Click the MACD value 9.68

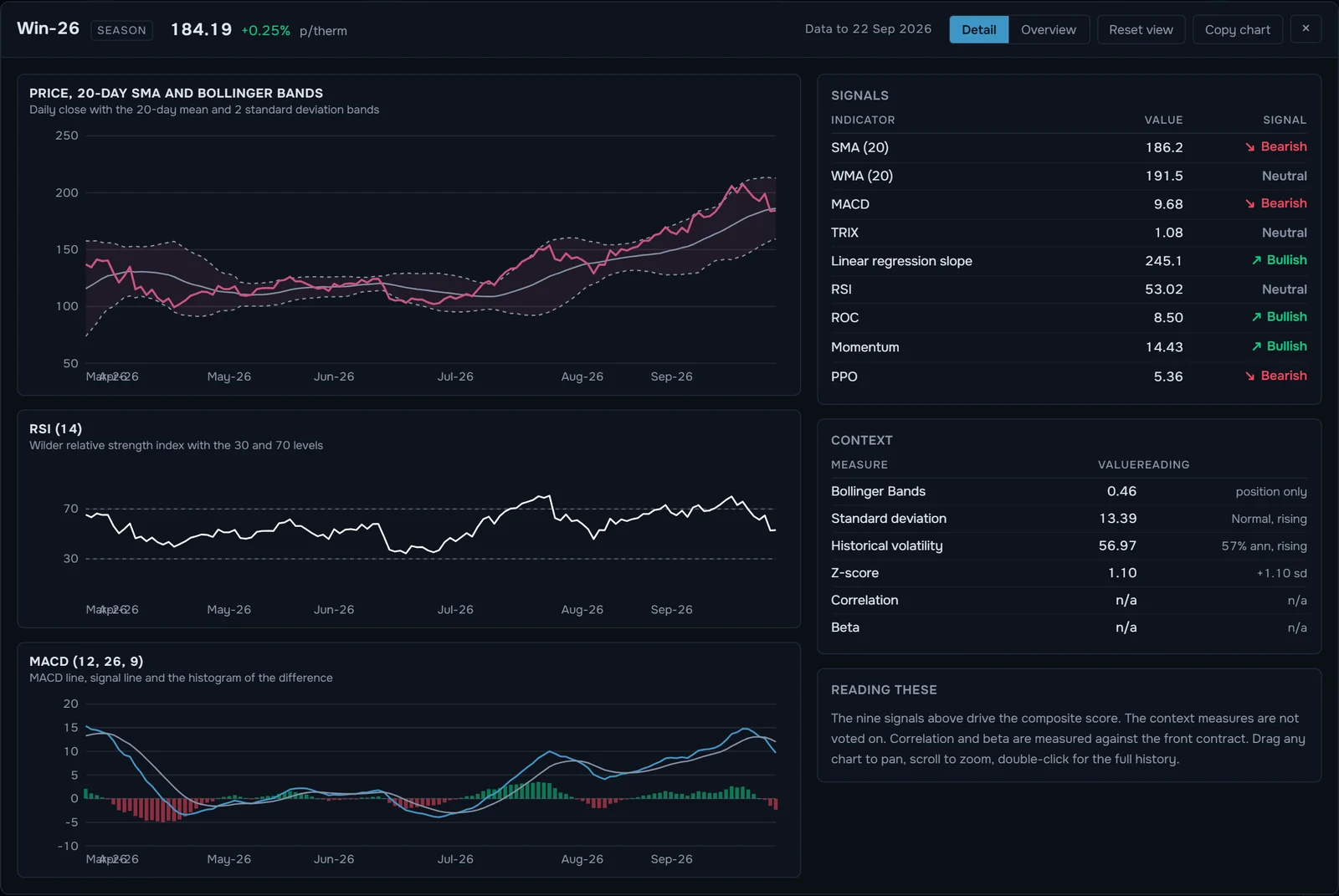pos(1168,204)
